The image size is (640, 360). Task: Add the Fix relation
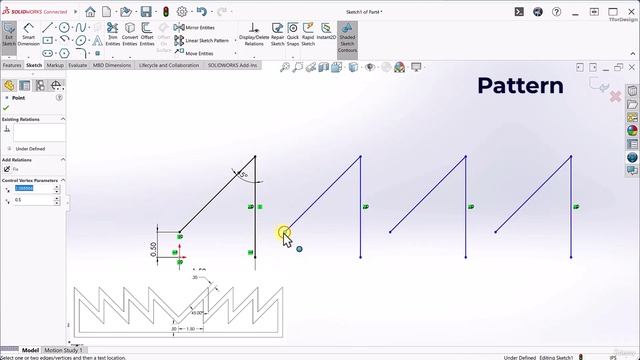(11, 169)
